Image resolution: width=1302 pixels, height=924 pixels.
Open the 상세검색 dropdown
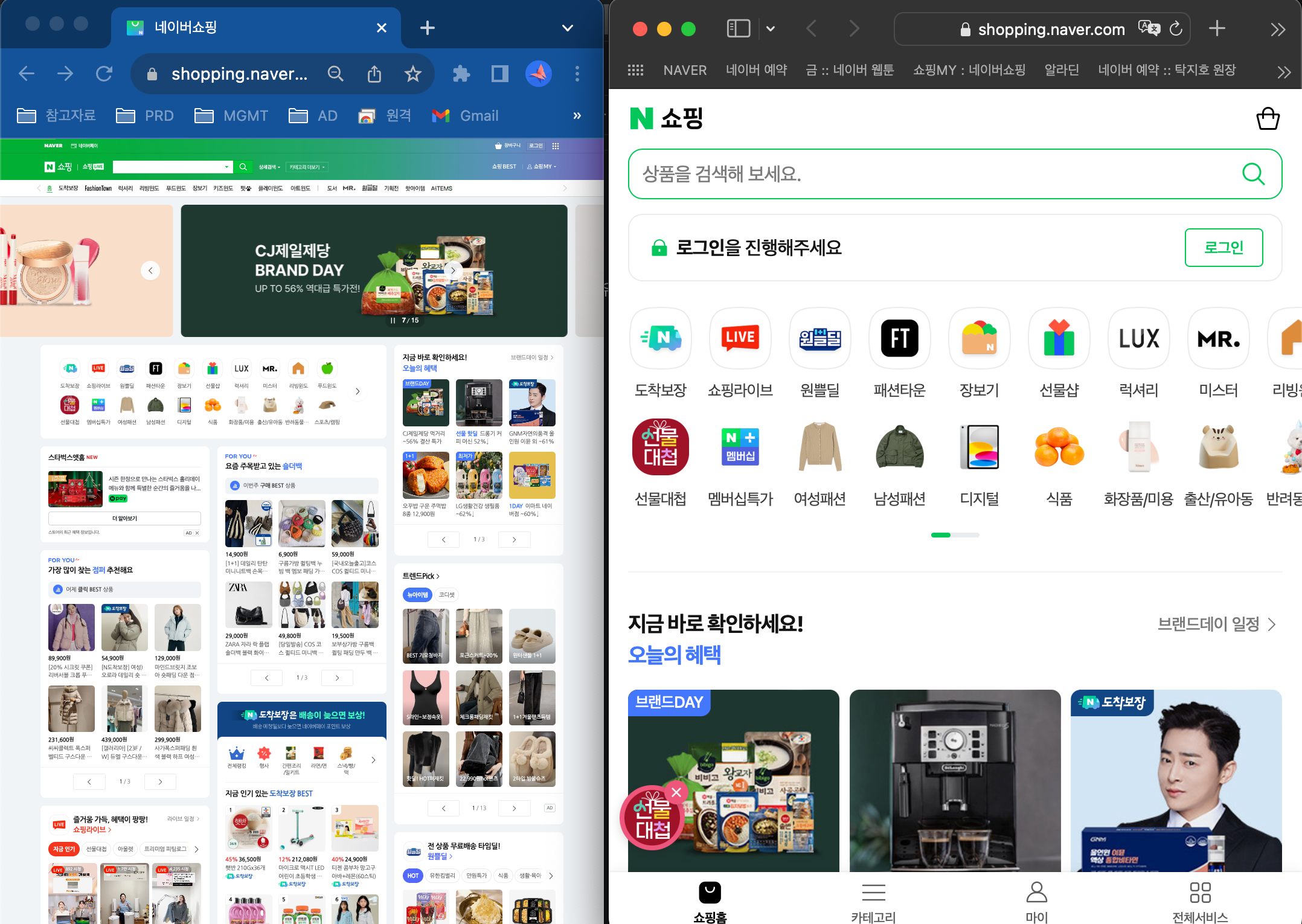point(266,167)
